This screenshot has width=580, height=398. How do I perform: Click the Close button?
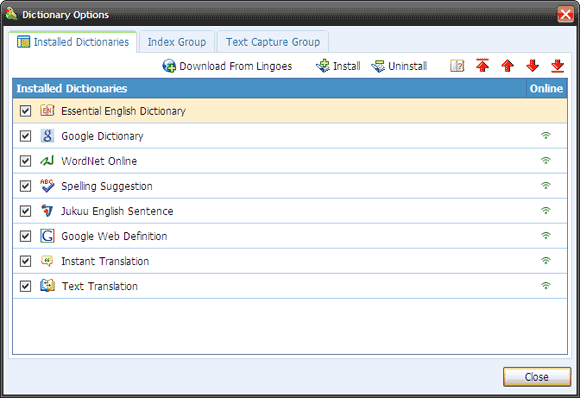pyautogui.click(x=537, y=377)
